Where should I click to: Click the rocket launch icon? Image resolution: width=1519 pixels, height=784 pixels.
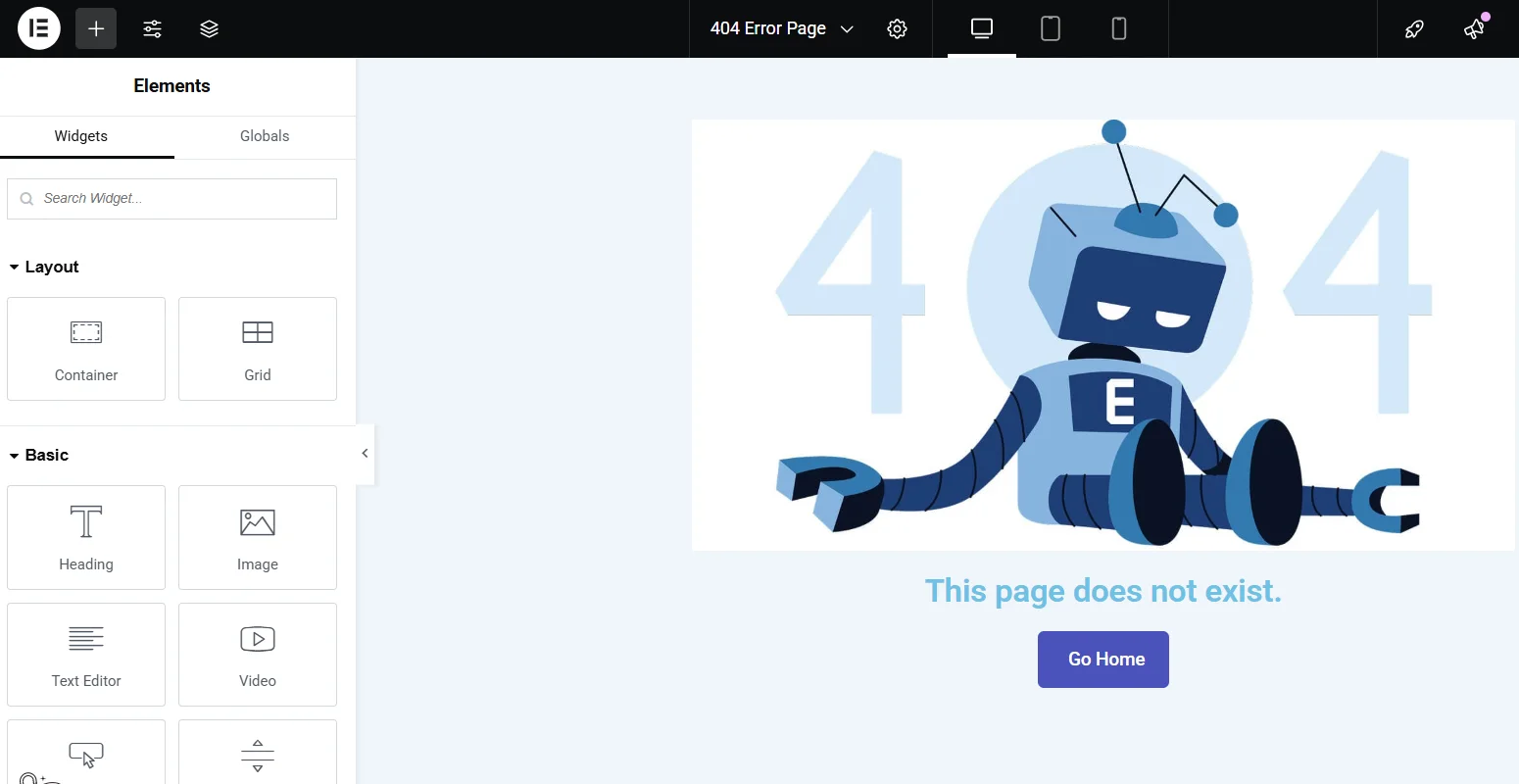[1413, 28]
